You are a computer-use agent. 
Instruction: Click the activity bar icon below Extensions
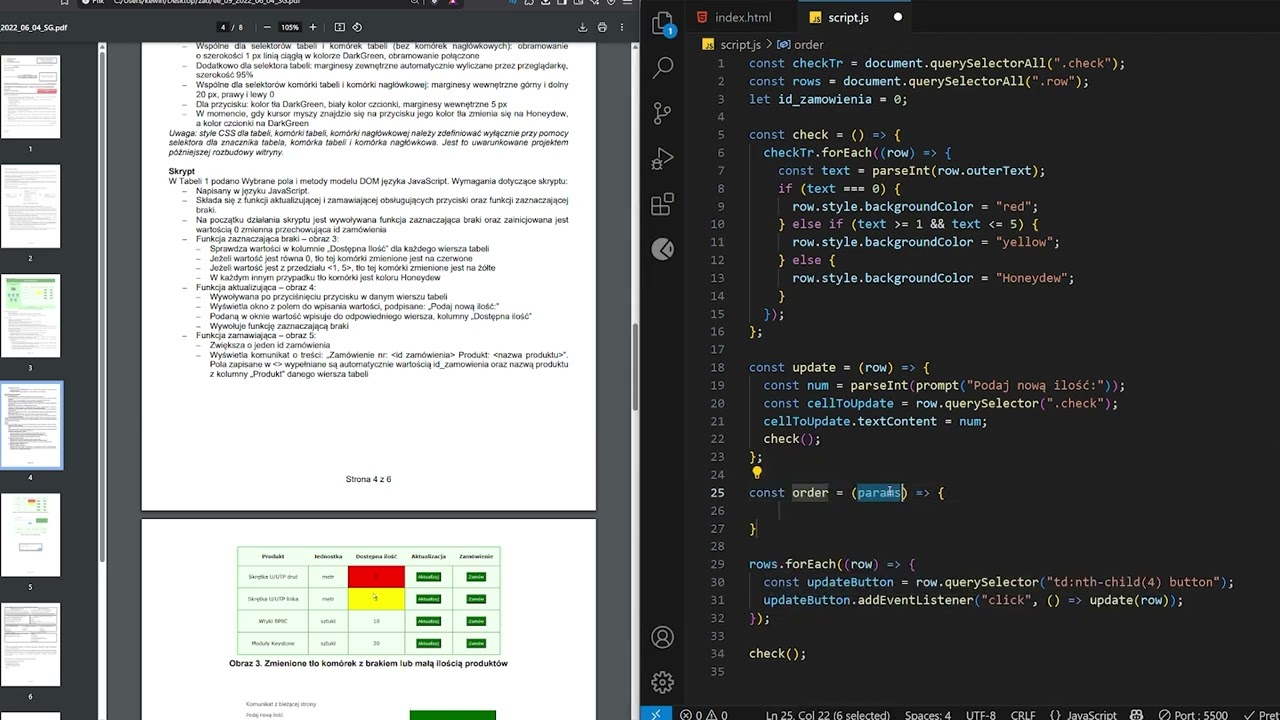(662, 250)
